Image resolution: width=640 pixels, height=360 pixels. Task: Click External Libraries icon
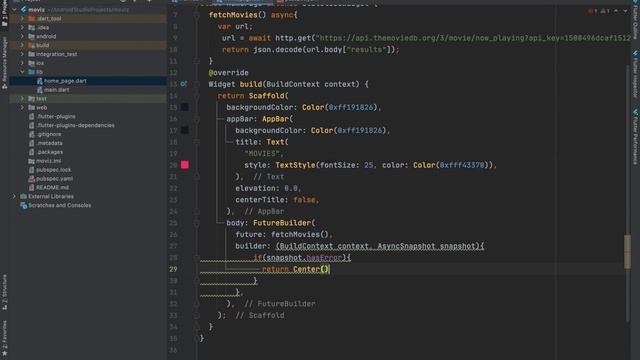[23, 196]
